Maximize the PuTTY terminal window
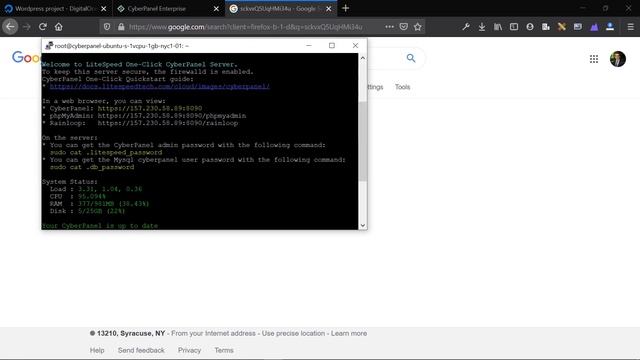This screenshot has height=360, width=640. coord(332,46)
